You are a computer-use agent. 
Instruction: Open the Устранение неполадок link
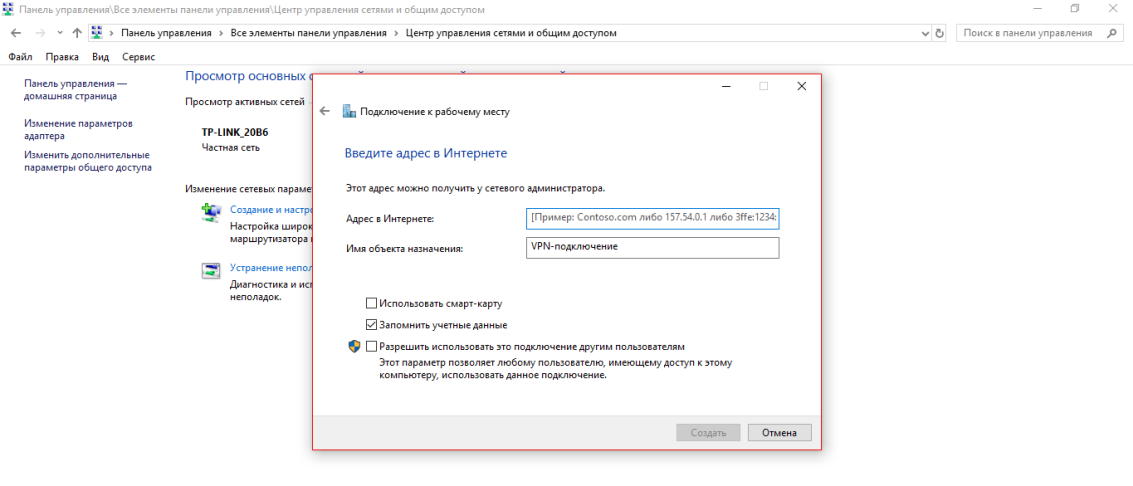pos(271,268)
